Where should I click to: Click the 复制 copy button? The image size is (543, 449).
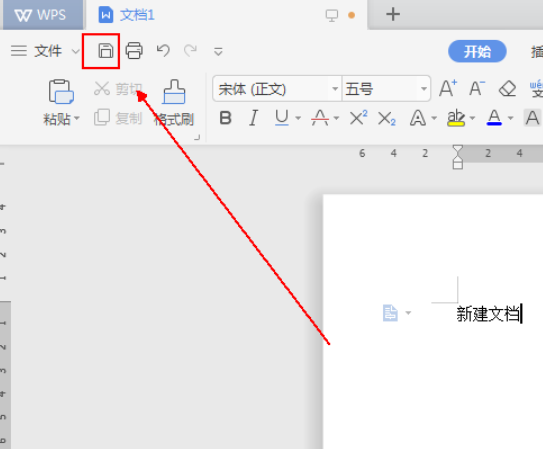[118, 118]
